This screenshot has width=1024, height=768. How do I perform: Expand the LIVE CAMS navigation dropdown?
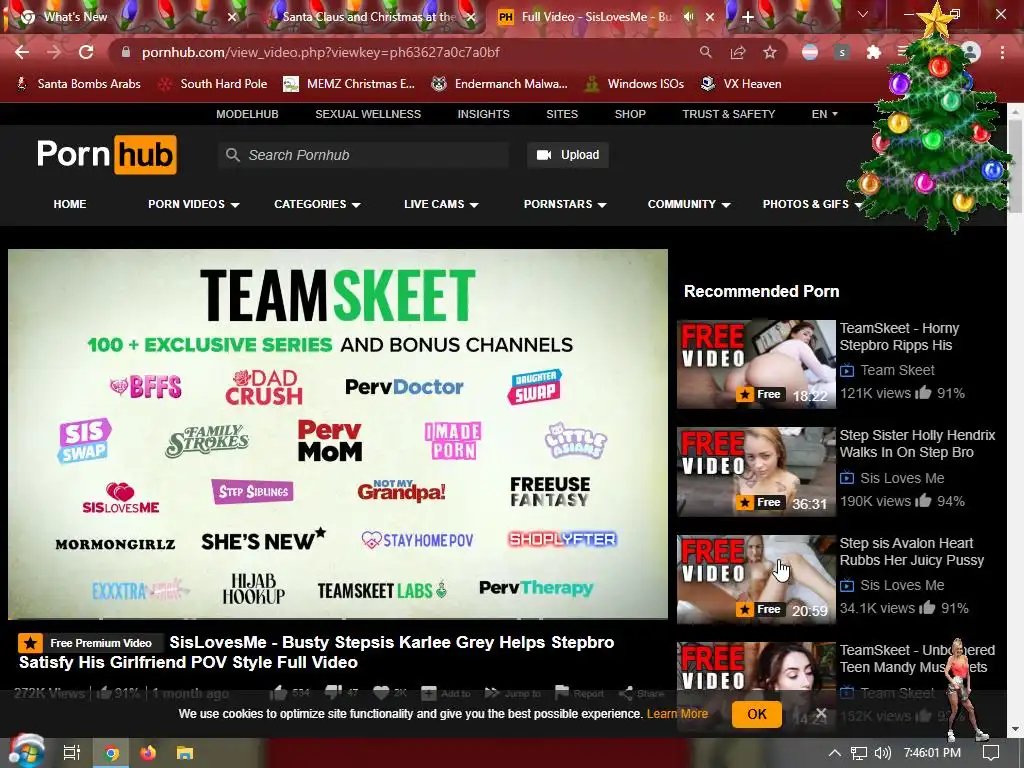click(441, 204)
